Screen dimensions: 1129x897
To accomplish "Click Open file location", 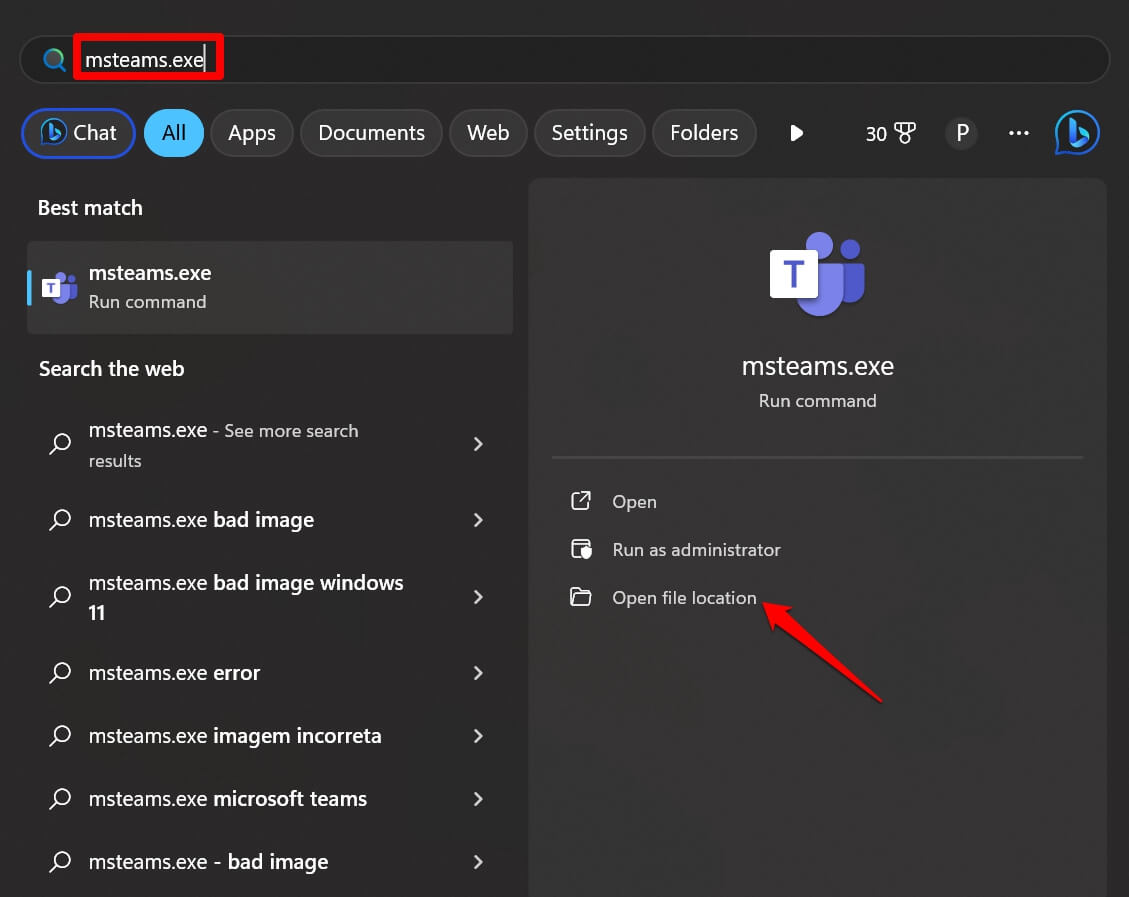I will [x=684, y=597].
